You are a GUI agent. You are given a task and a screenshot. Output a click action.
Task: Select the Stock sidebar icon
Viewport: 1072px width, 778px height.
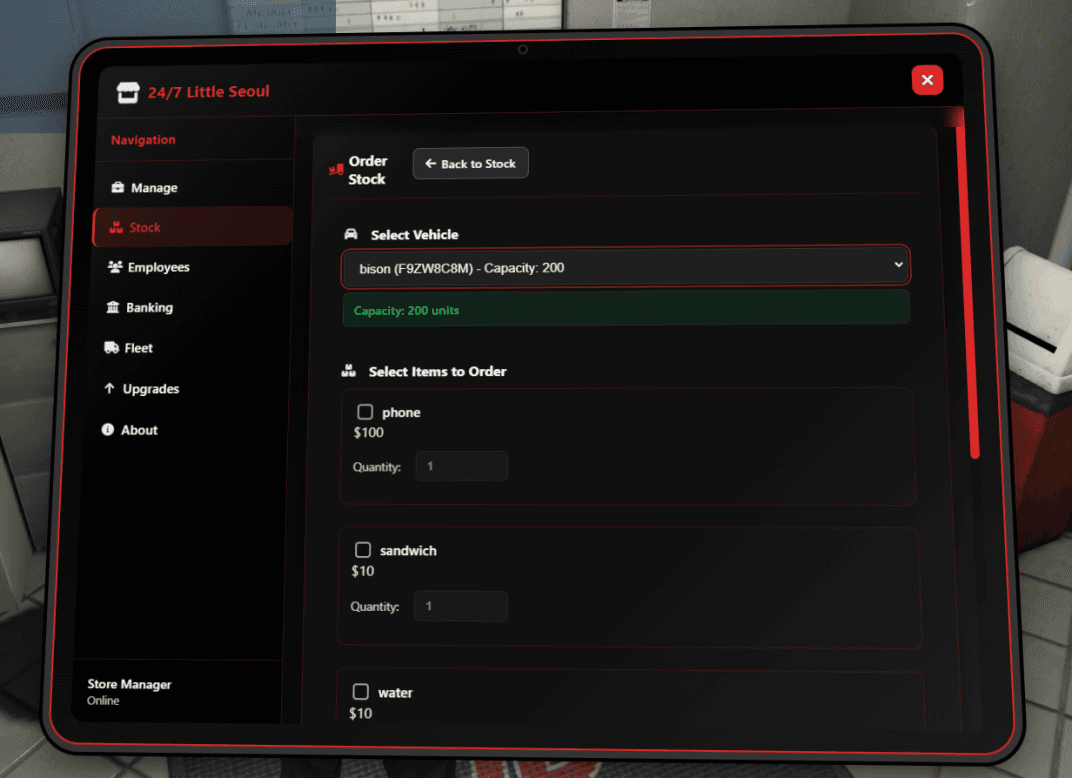pyautogui.click(x=116, y=227)
